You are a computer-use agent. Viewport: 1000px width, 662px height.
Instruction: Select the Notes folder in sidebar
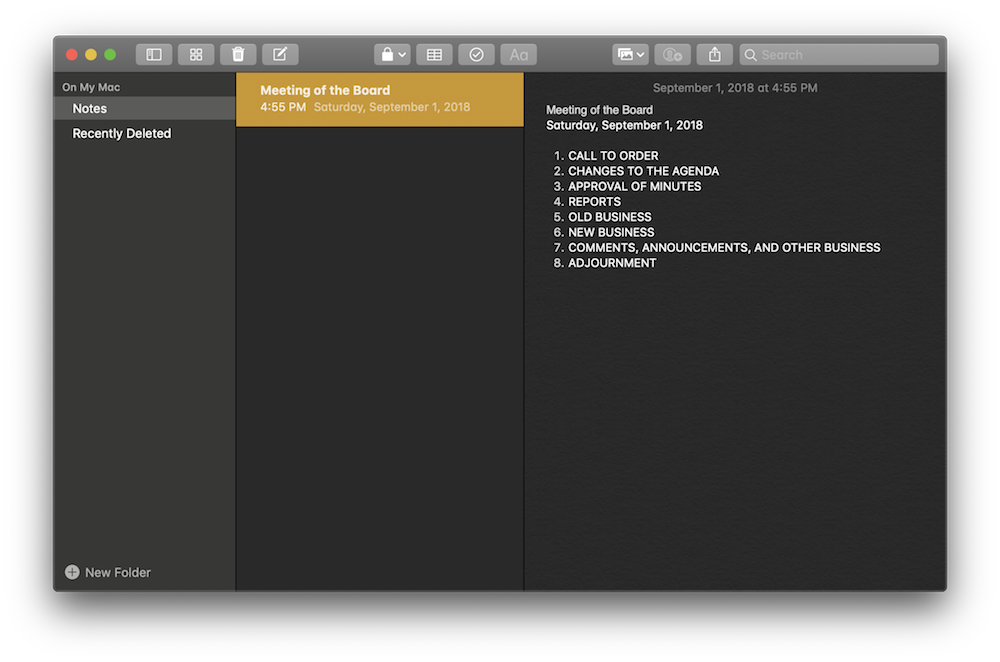(90, 109)
